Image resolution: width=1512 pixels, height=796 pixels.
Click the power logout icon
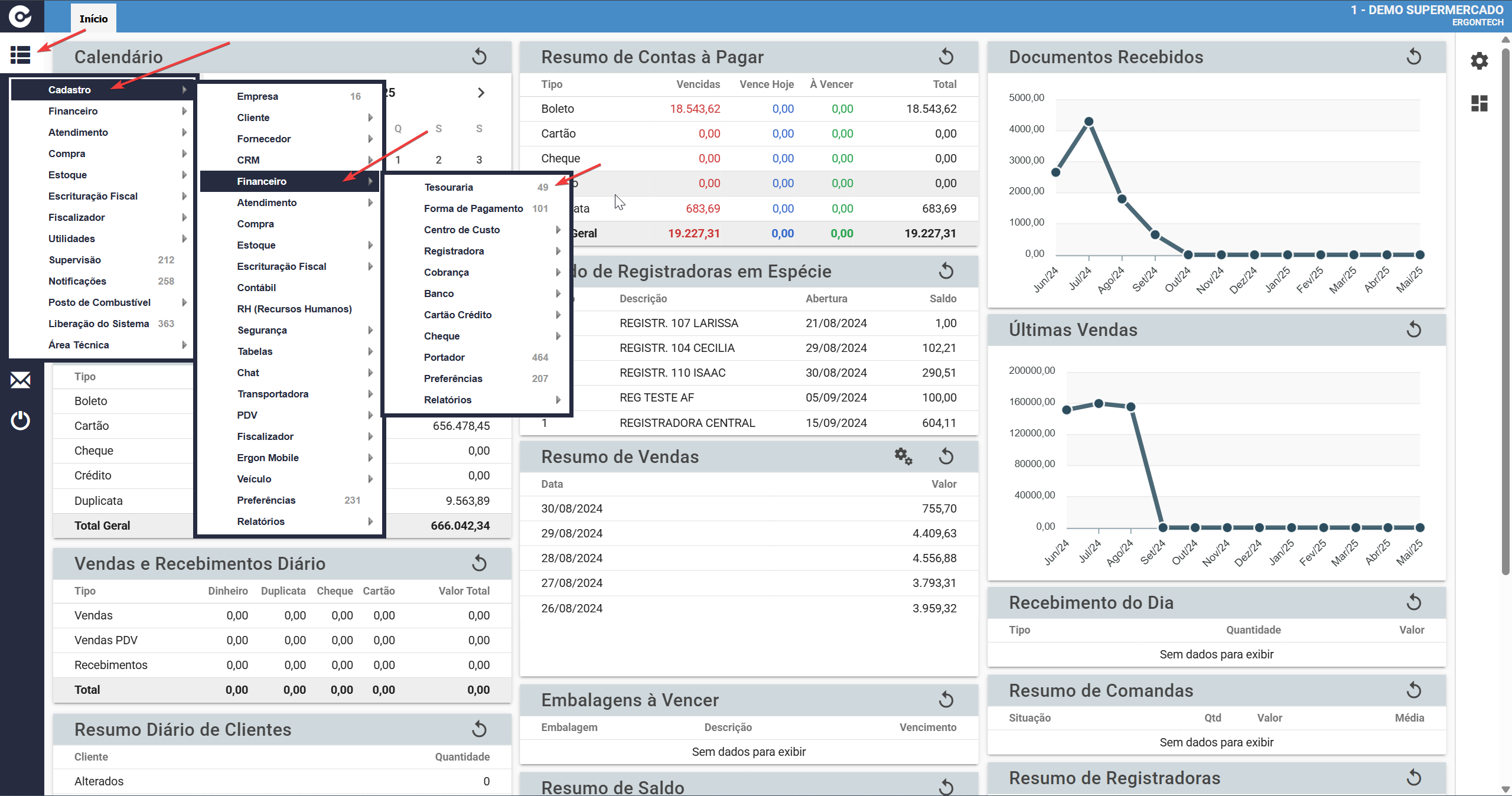(x=21, y=420)
